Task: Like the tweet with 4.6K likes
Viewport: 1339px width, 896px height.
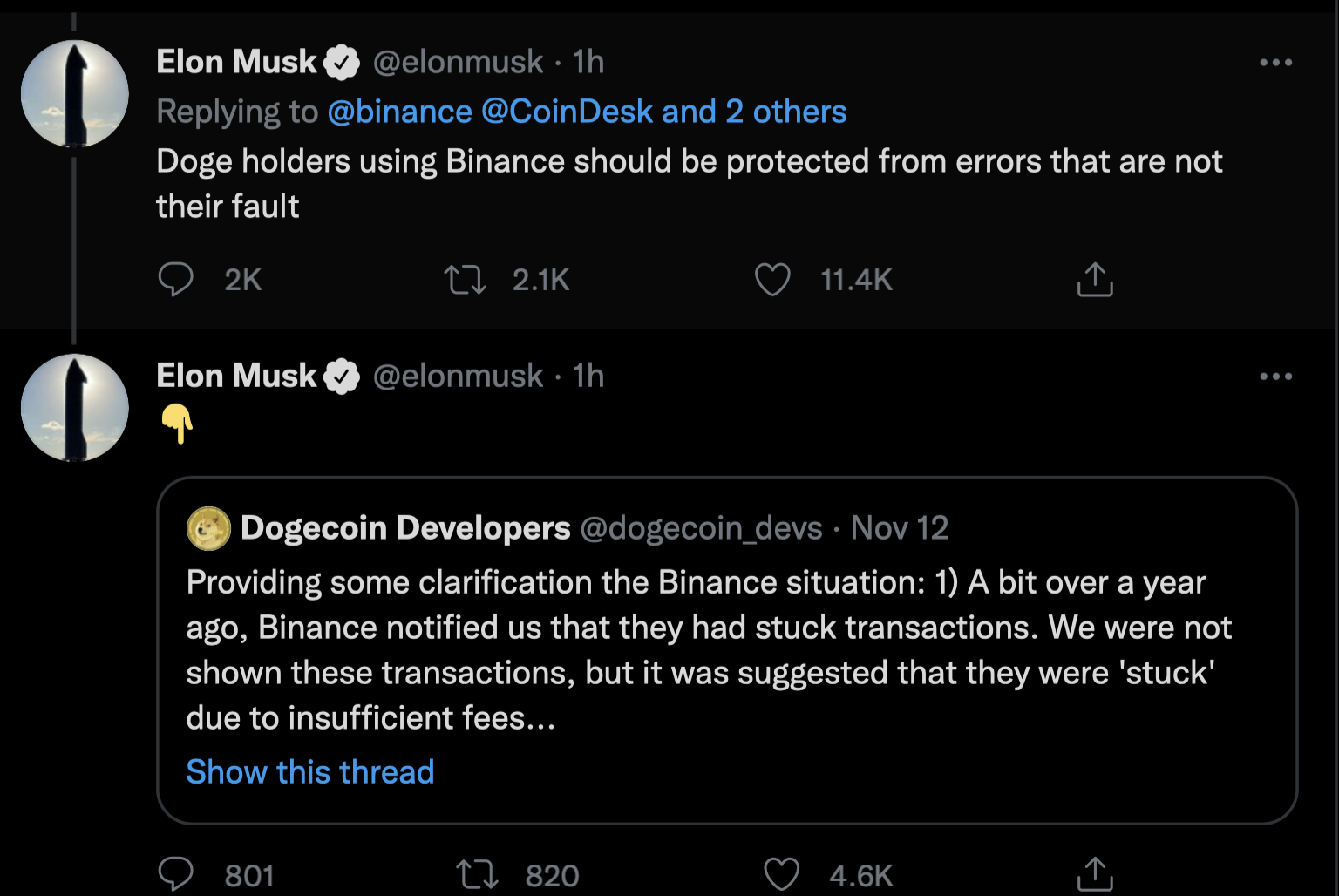Action: (x=781, y=874)
